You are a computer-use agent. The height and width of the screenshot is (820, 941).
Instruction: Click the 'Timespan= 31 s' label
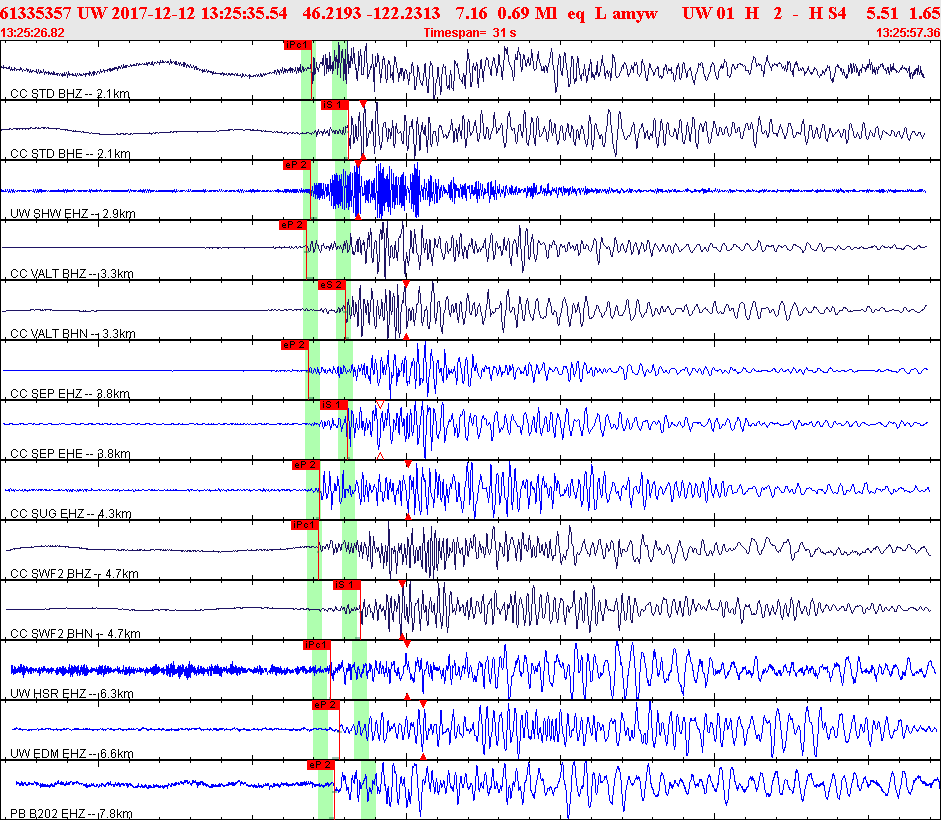(470, 33)
